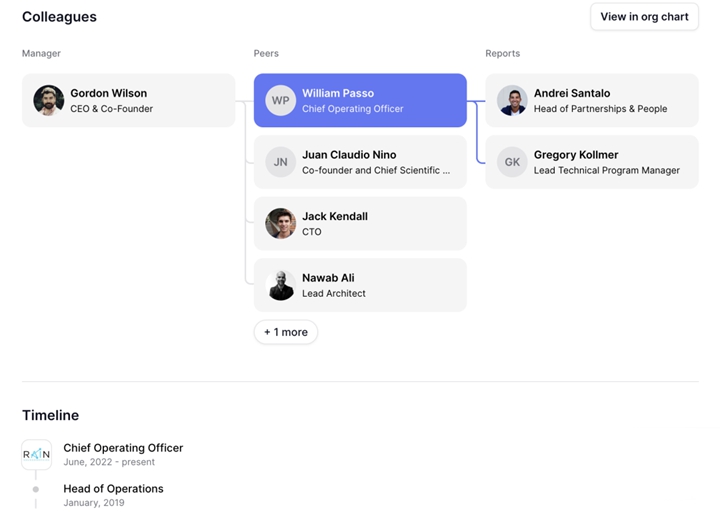Open Gregory Kollmer's name link

576,154
